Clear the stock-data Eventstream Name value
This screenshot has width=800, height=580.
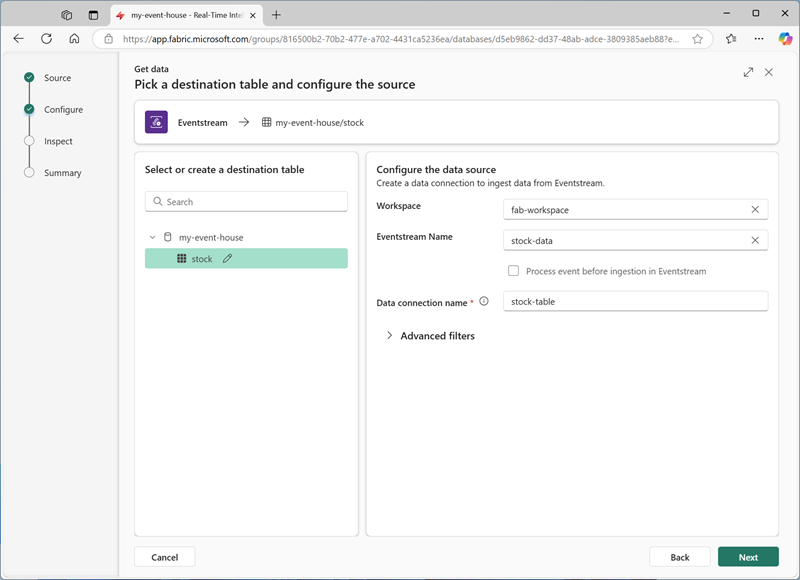(755, 240)
